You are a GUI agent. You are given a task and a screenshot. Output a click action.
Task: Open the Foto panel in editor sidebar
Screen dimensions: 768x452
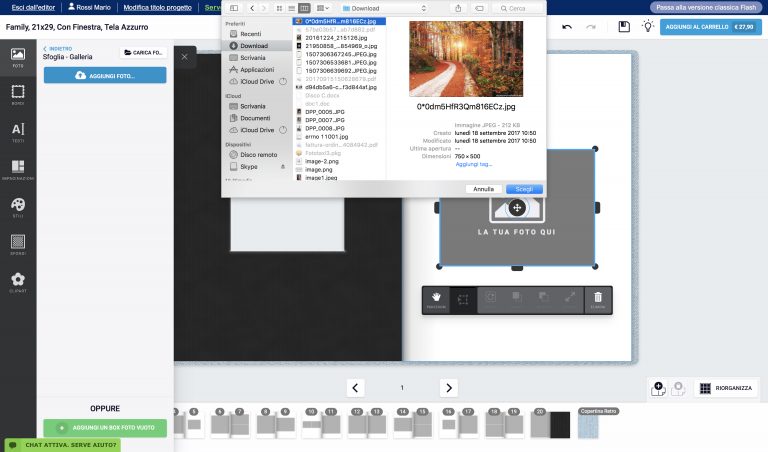[x=18, y=58]
